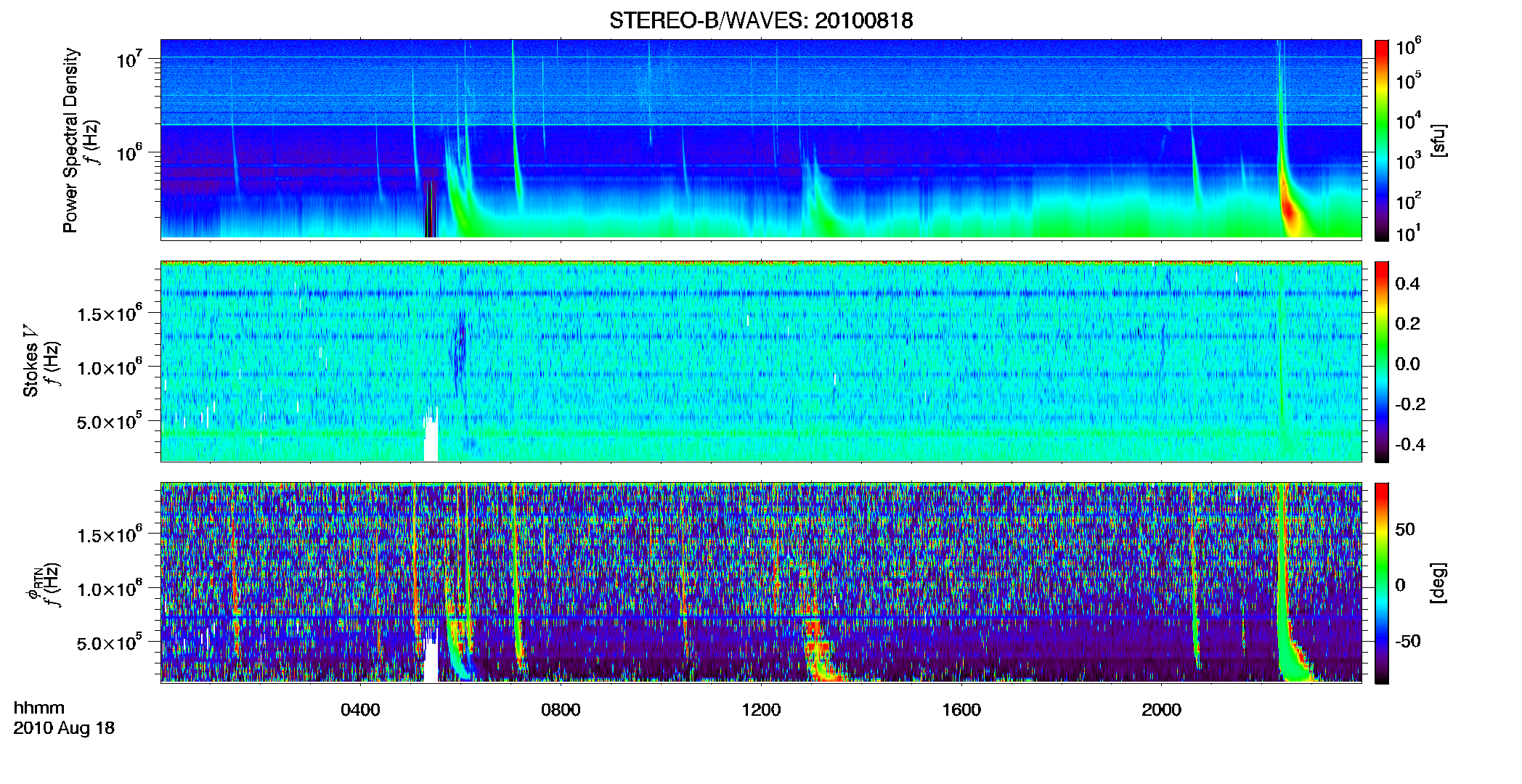The height and width of the screenshot is (784, 1522).
Task: Click the intense red burst in power spectrogram
Action: tap(1290, 211)
